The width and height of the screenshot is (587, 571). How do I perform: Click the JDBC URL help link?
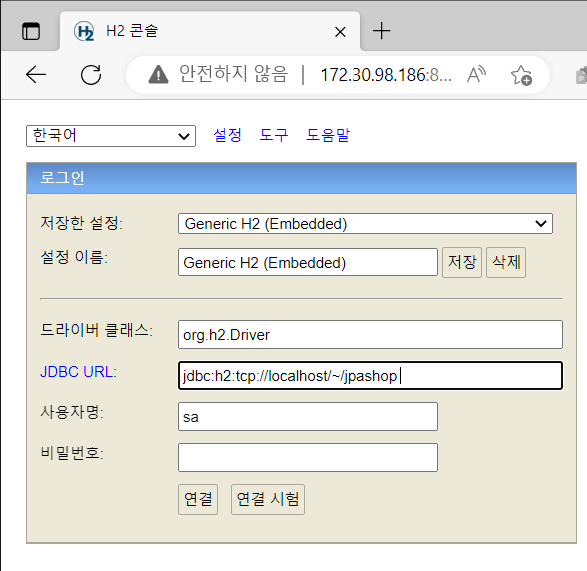coord(78,372)
